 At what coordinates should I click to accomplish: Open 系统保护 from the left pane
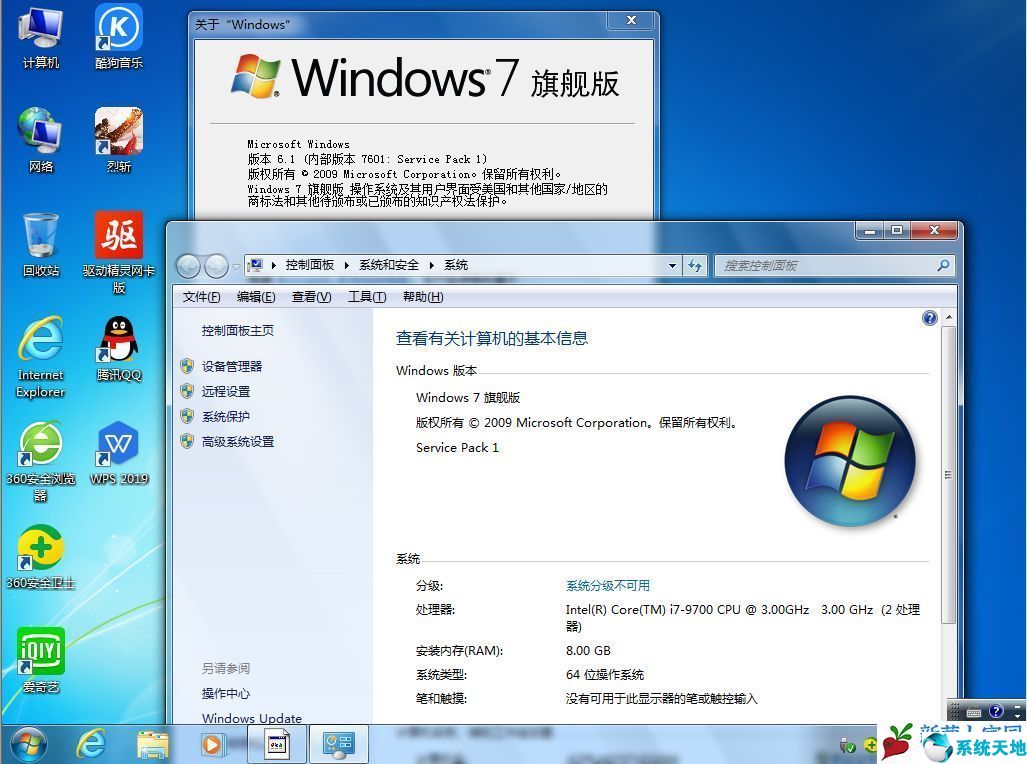(226, 416)
